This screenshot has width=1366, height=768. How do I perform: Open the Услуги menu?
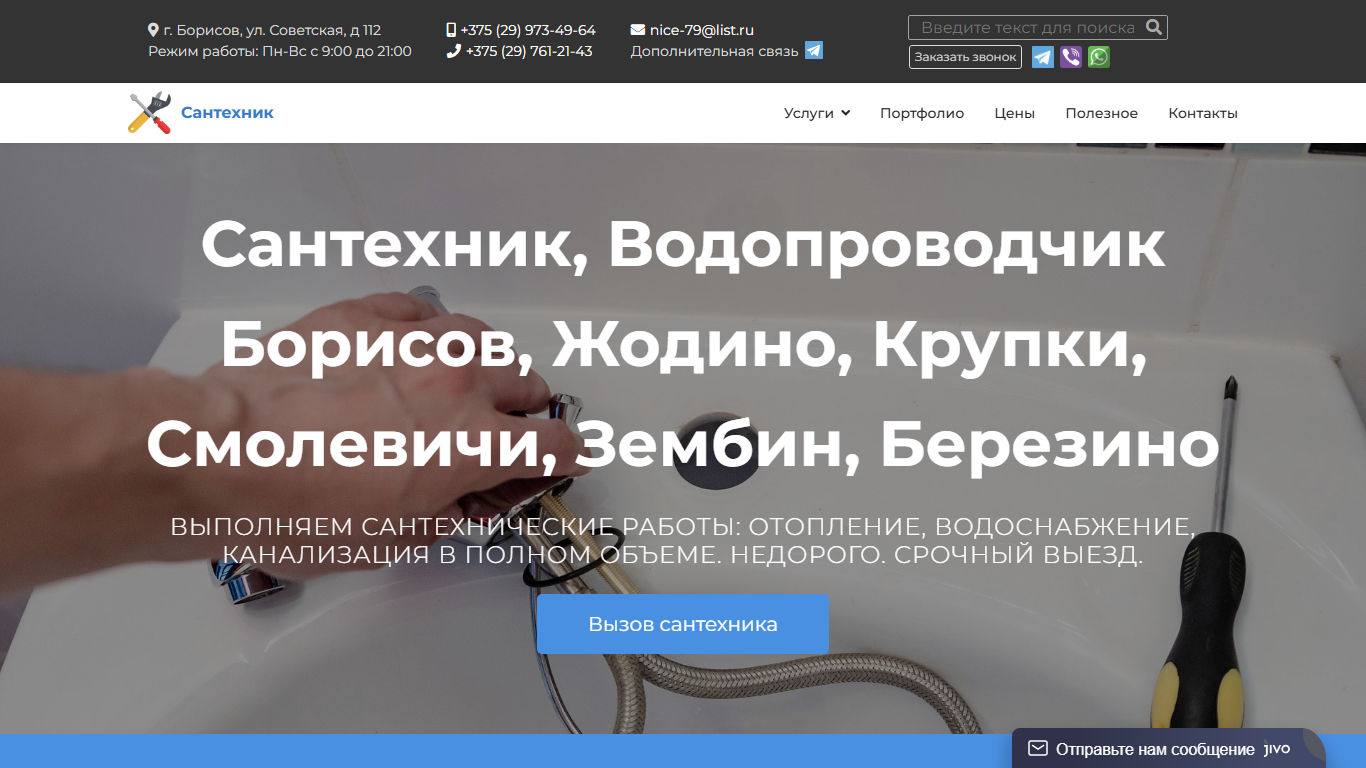click(x=809, y=113)
